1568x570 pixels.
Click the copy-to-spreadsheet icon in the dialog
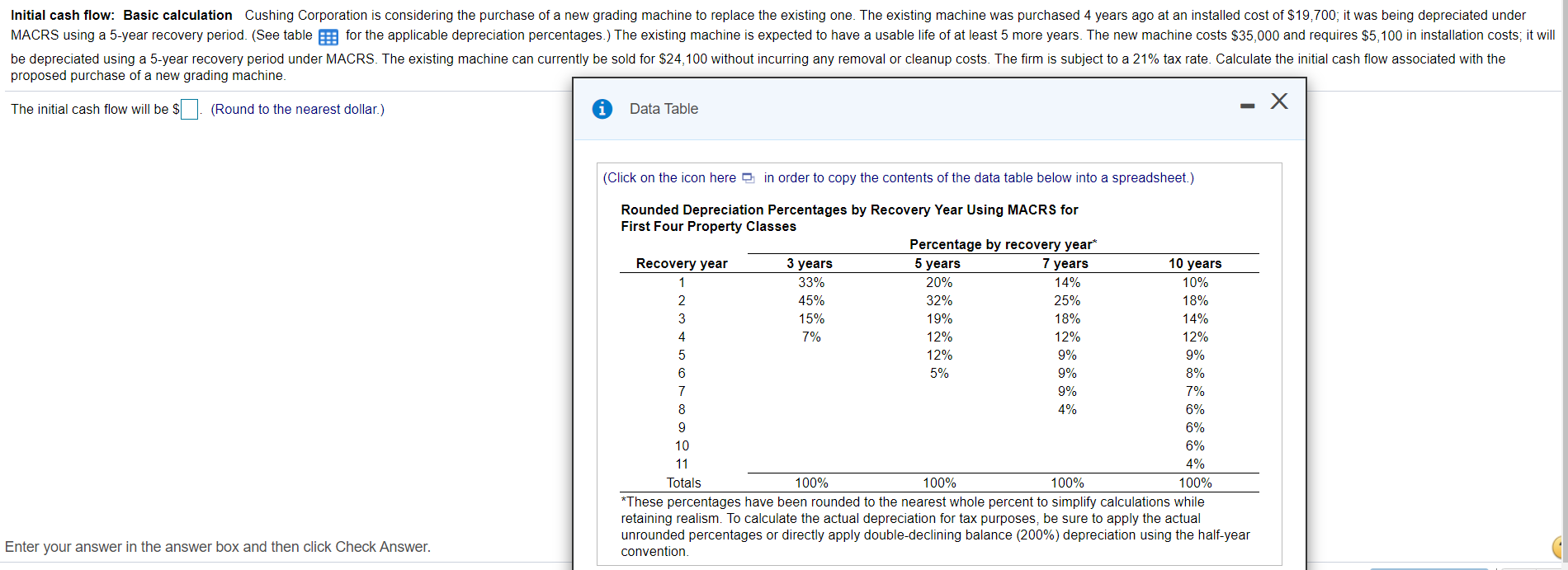click(748, 177)
